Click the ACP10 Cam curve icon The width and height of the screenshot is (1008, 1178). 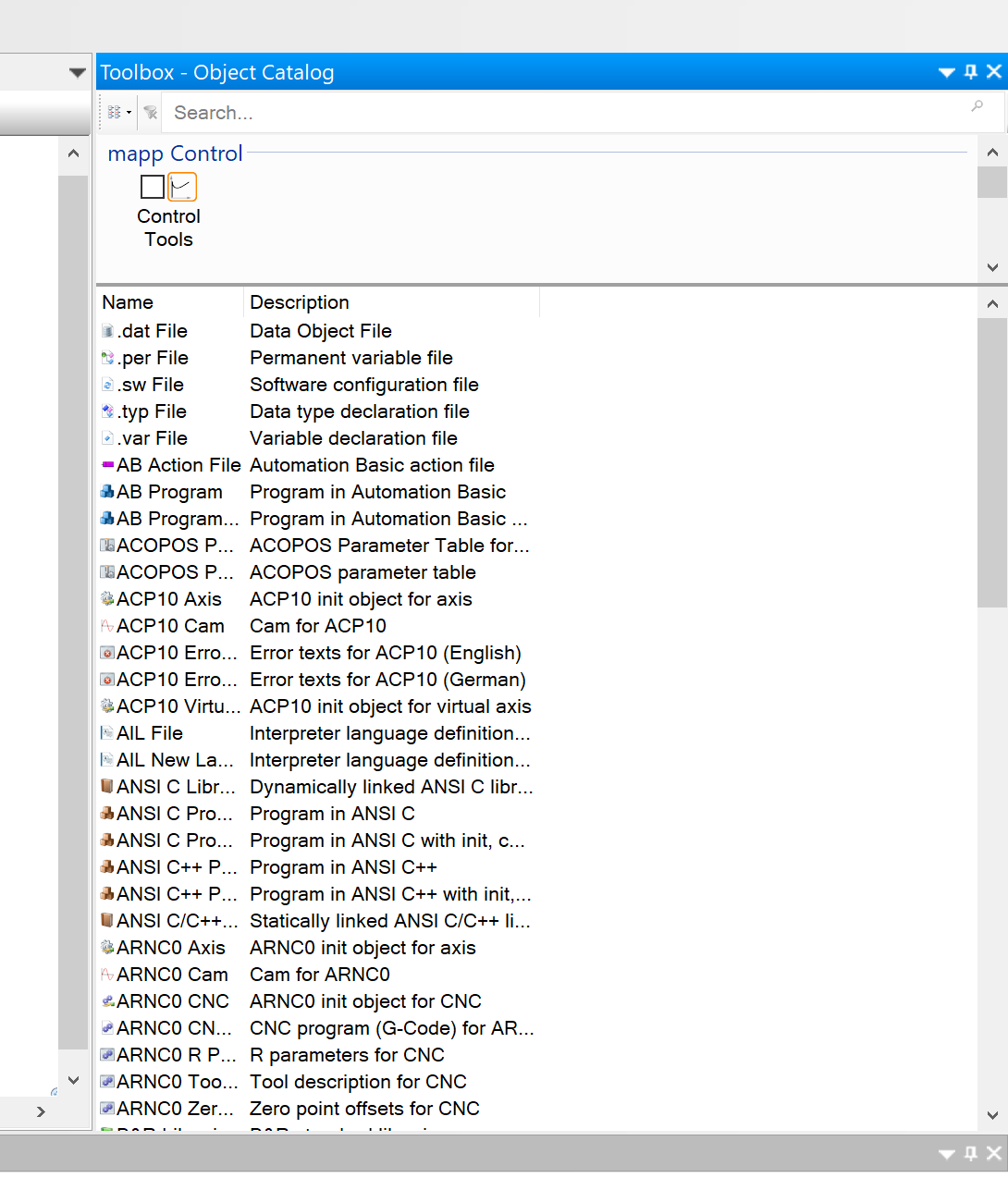108,626
